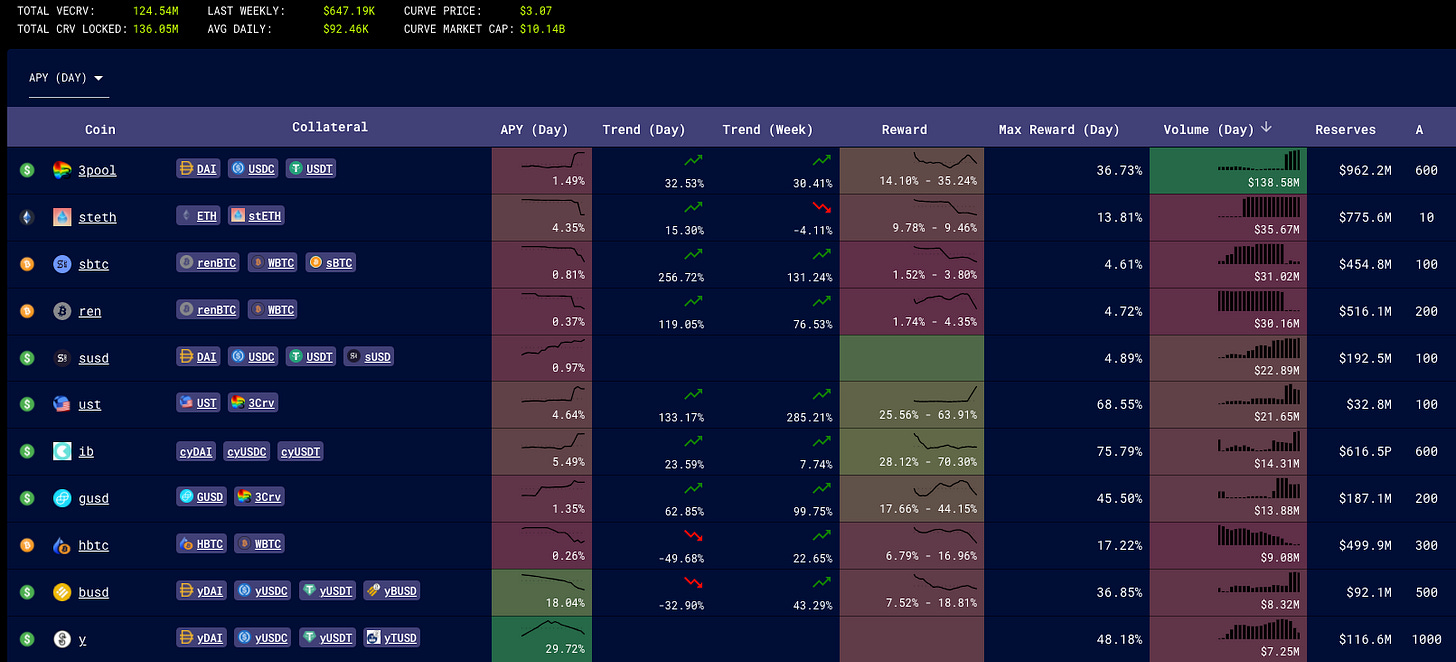The width and height of the screenshot is (1456, 662).
Task: Open the steth pool link
Action: coord(97,217)
